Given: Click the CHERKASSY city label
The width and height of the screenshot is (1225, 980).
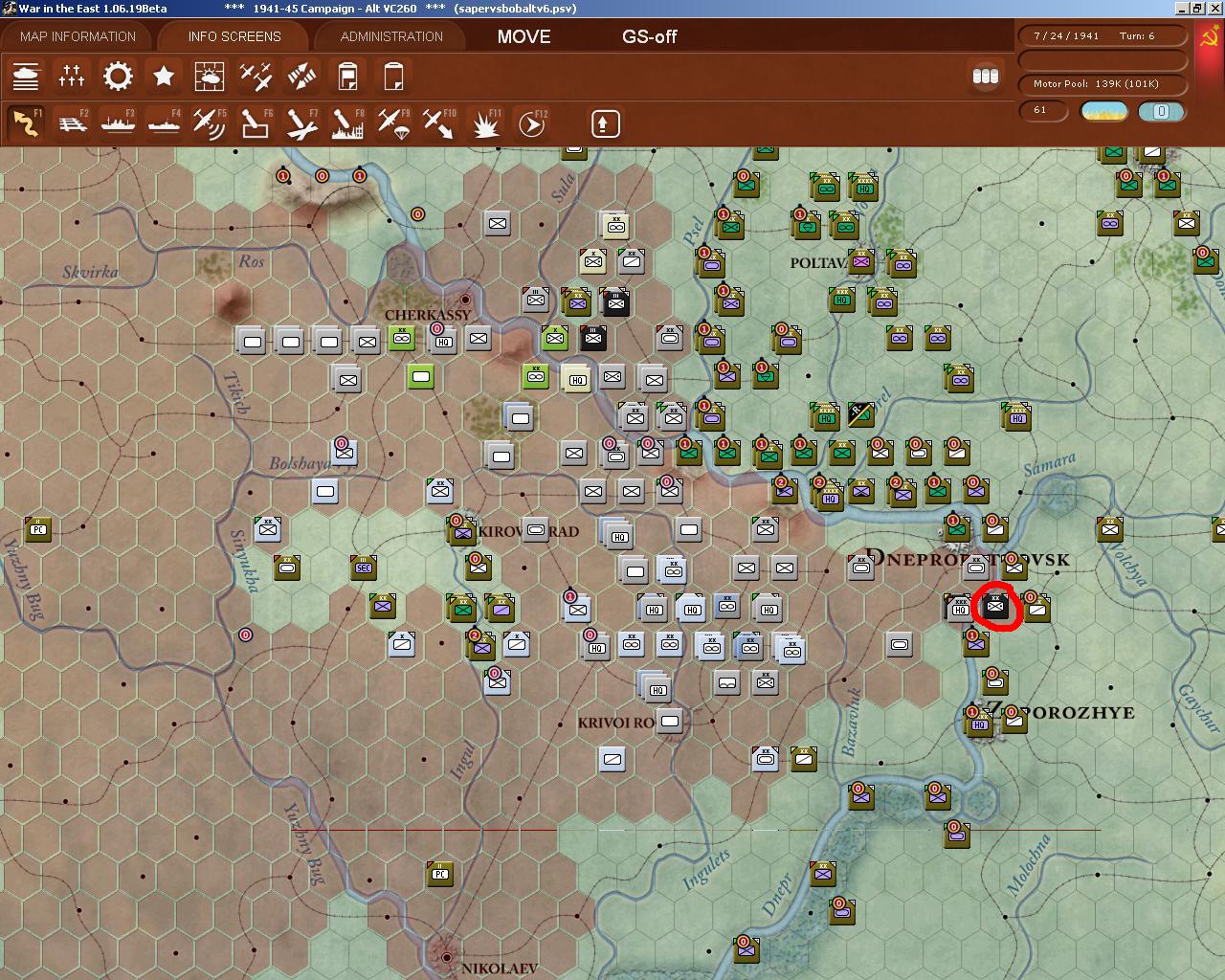Looking at the screenshot, I should (428, 315).
